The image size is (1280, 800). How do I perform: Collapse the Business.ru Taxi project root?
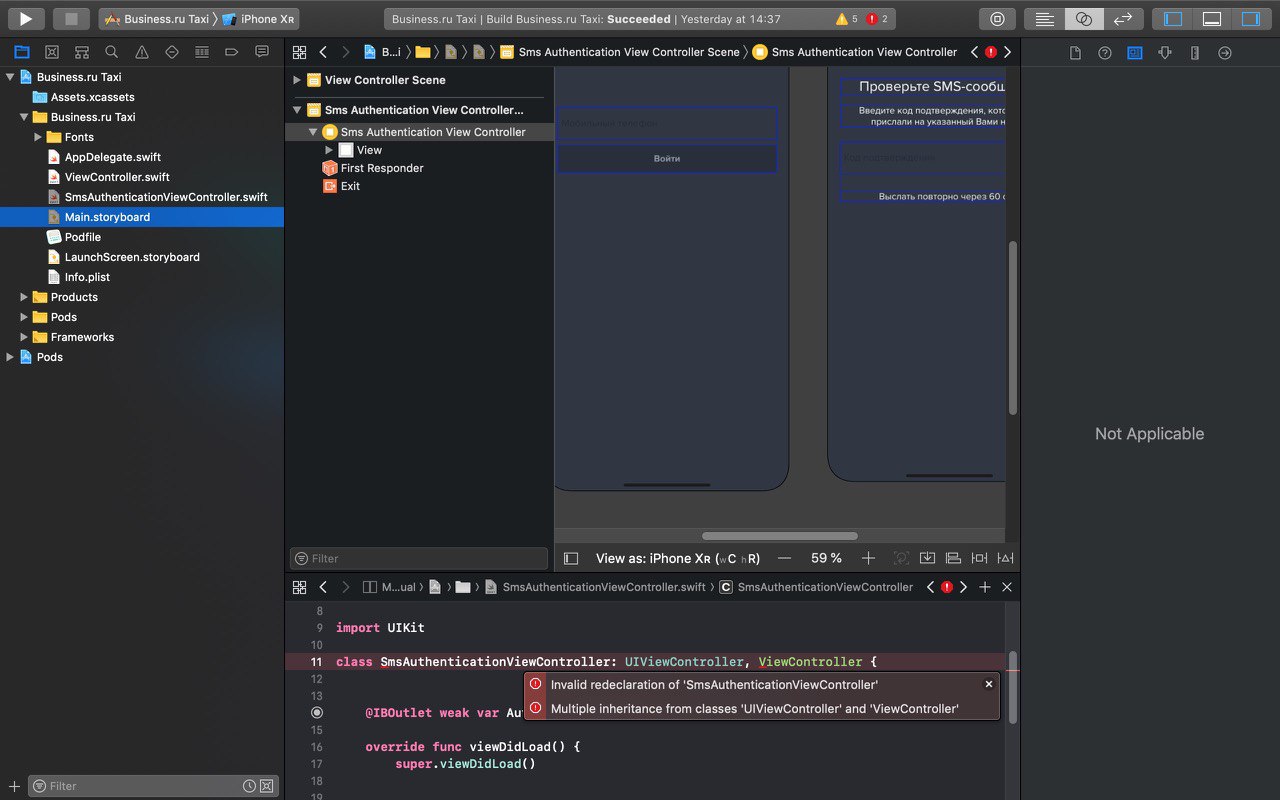[x=10, y=77]
